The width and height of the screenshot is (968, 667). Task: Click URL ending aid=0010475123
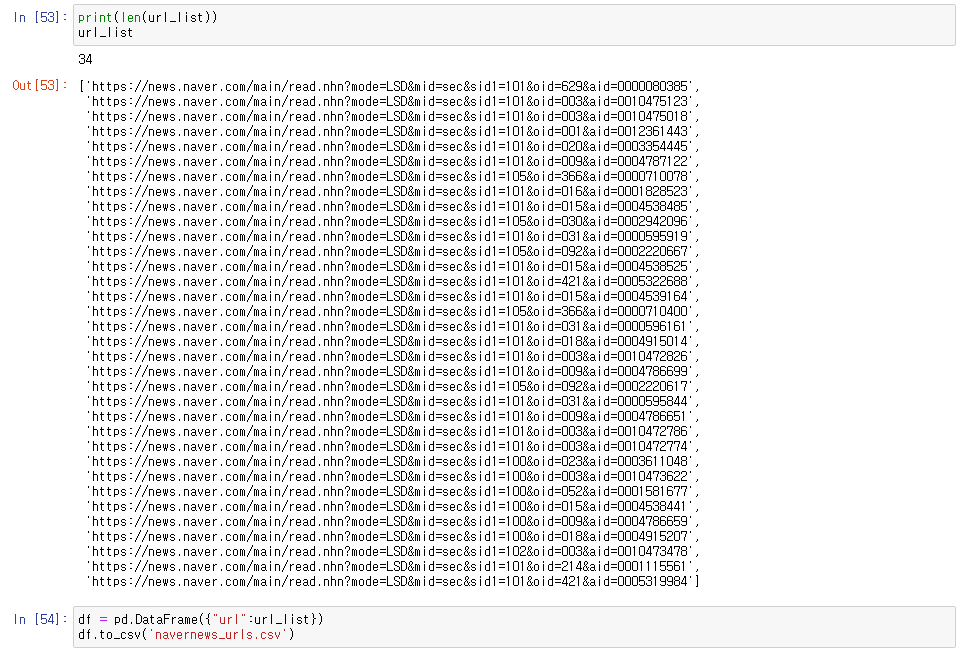(x=390, y=101)
